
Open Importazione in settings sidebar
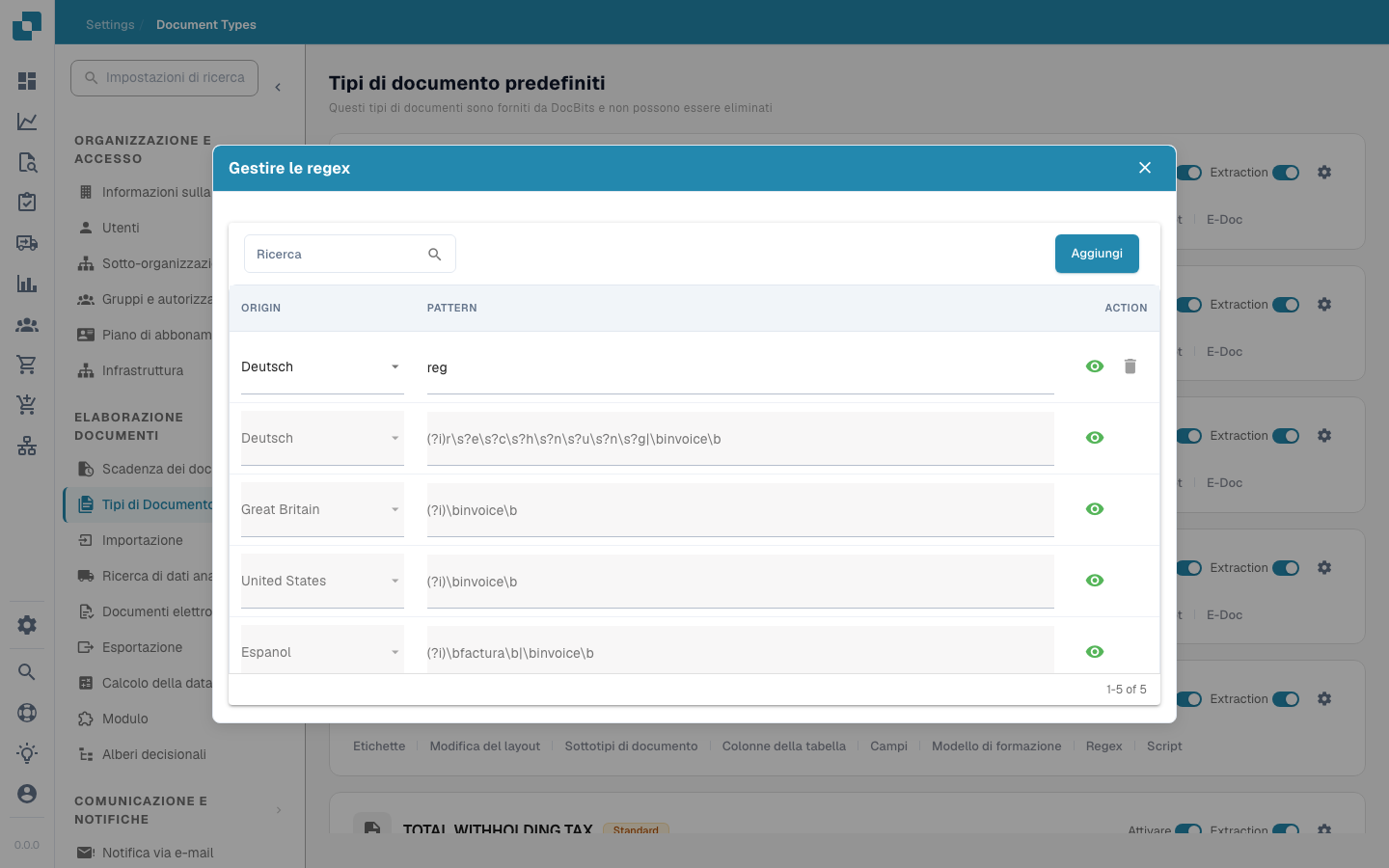pyautogui.click(x=142, y=540)
